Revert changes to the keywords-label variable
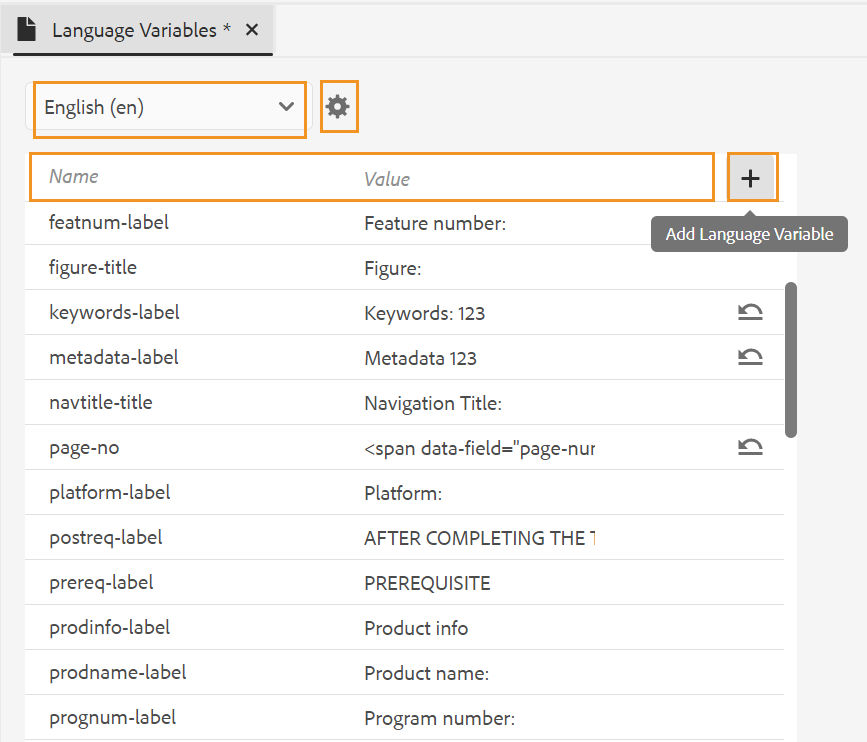Image resolution: width=867 pixels, height=742 pixels. click(x=750, y=312)
